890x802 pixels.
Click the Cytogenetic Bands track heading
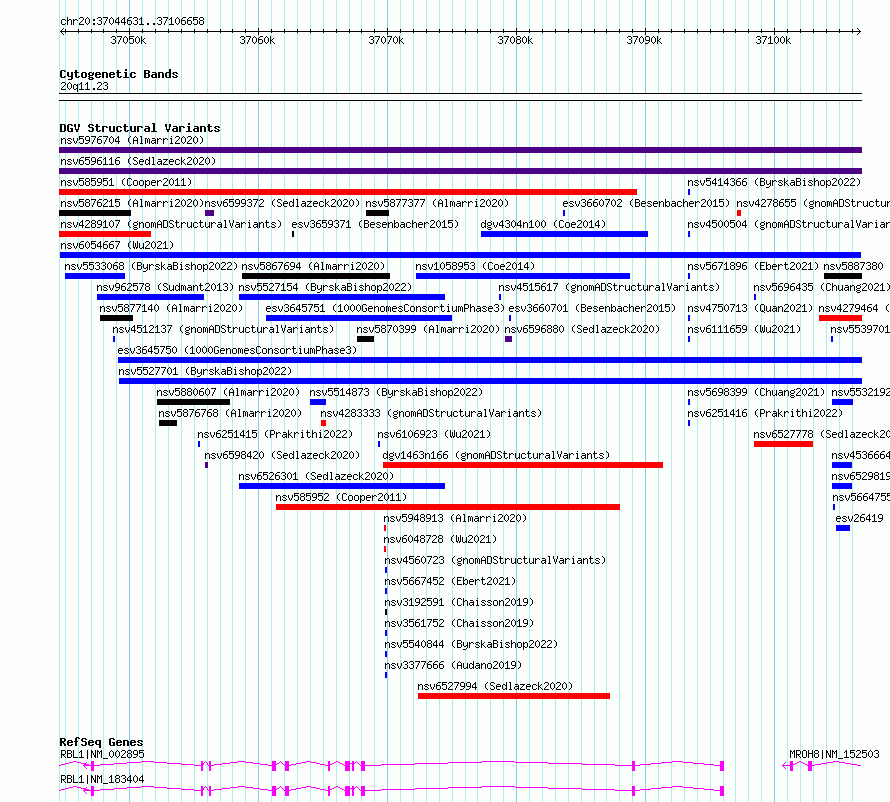pos(119,74)
